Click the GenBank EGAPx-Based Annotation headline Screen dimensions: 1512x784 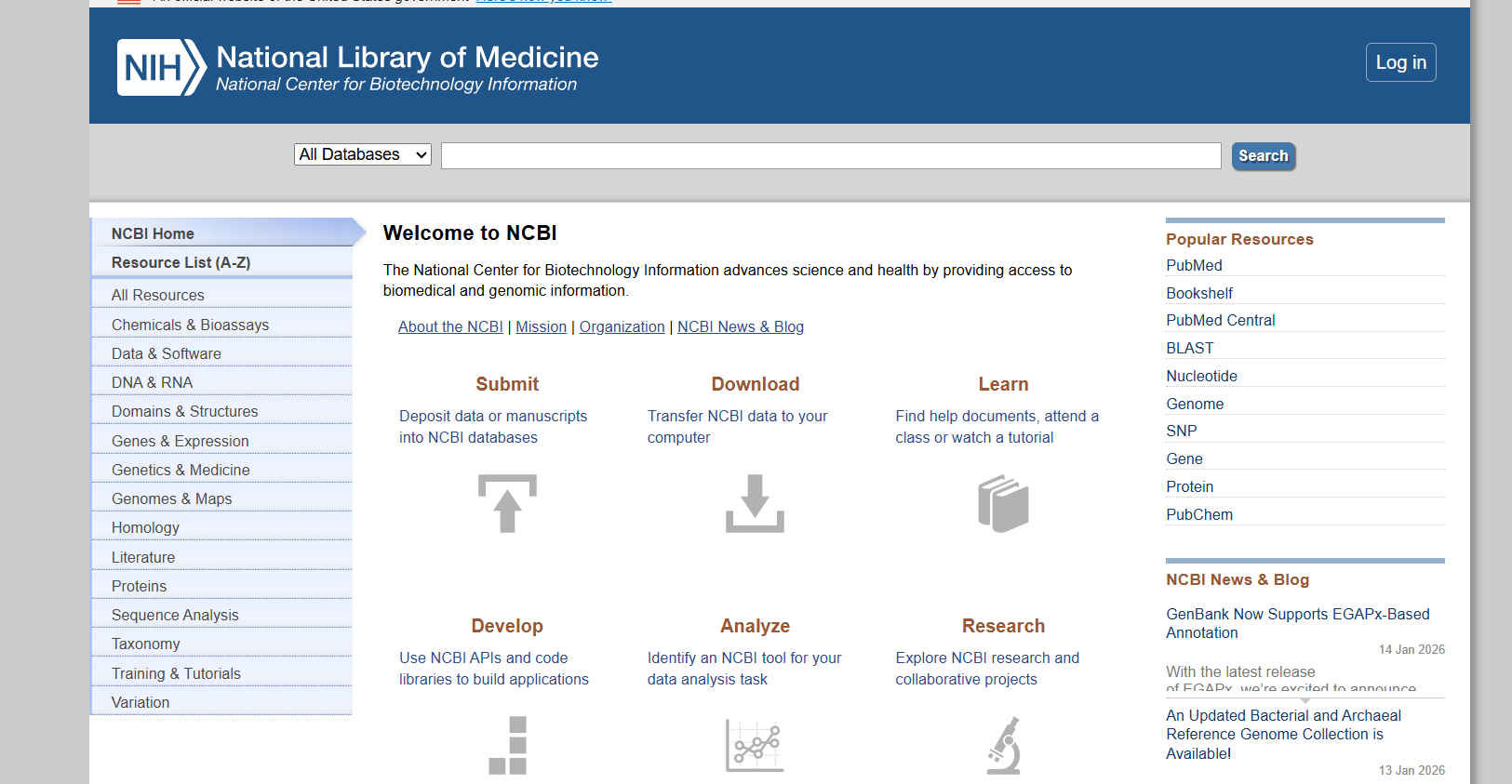(1297, 623)
